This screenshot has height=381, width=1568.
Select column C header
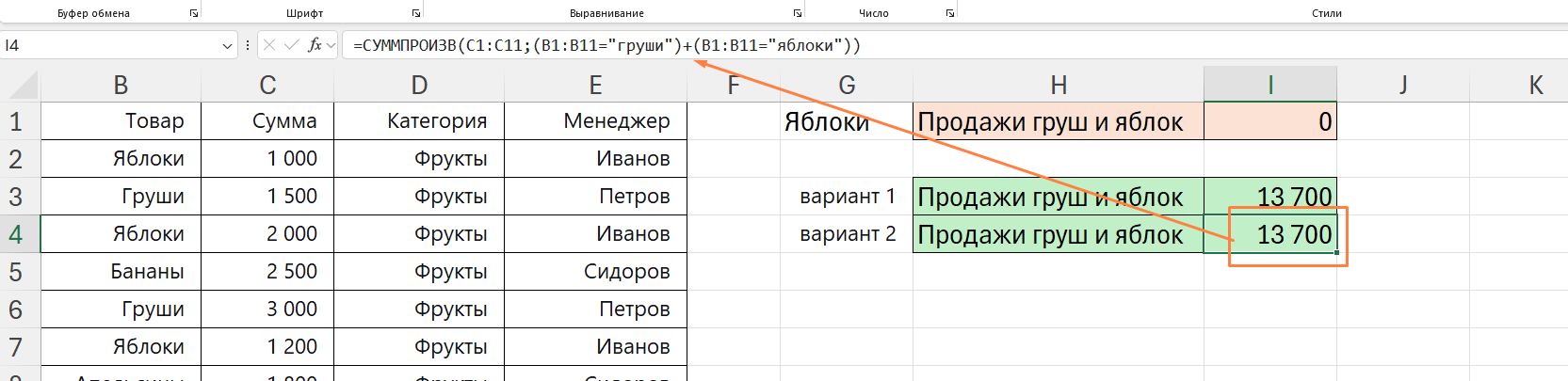(x=267, y=86)
